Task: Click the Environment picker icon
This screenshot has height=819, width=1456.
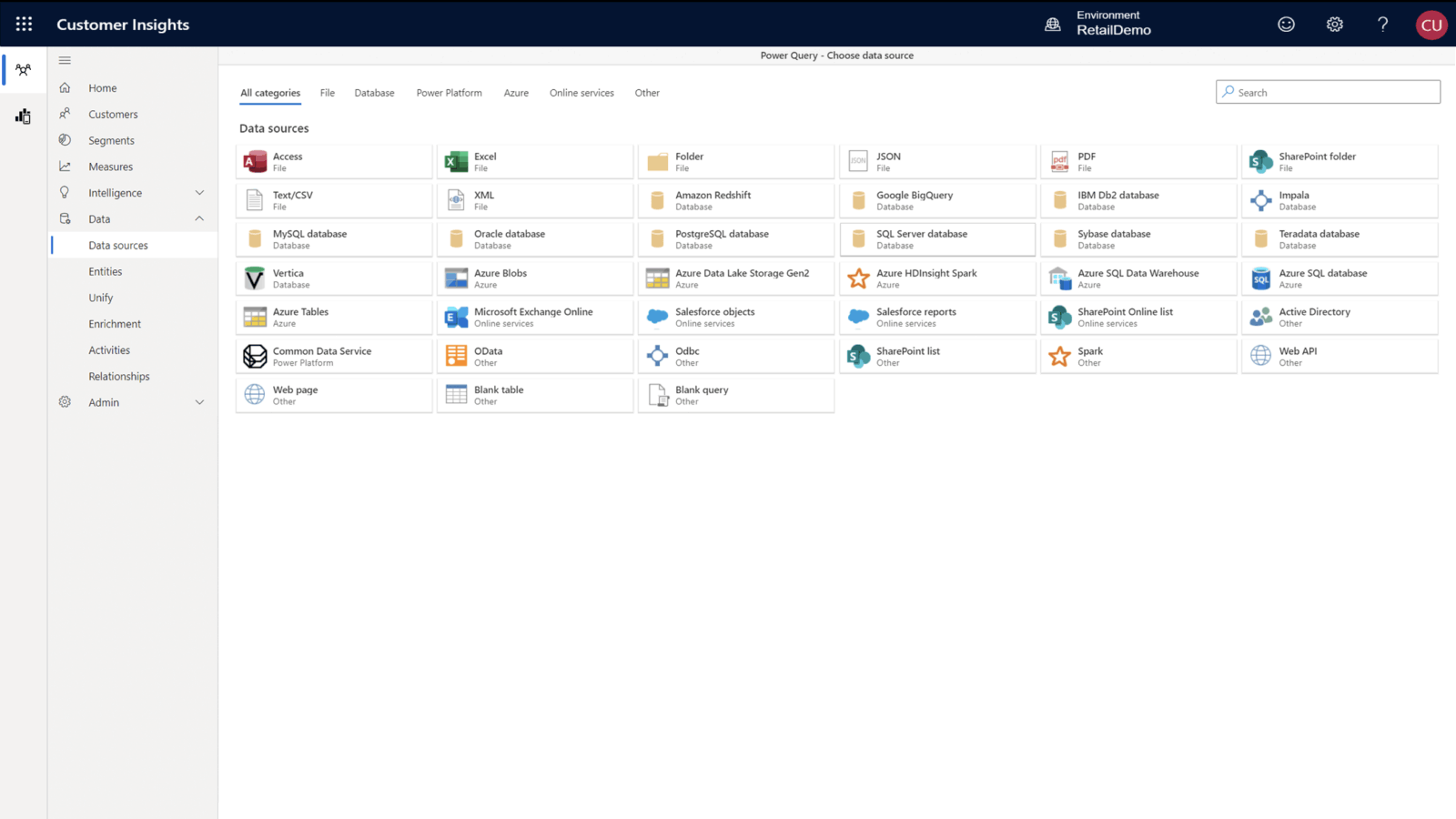Action: pos(1053,25)
